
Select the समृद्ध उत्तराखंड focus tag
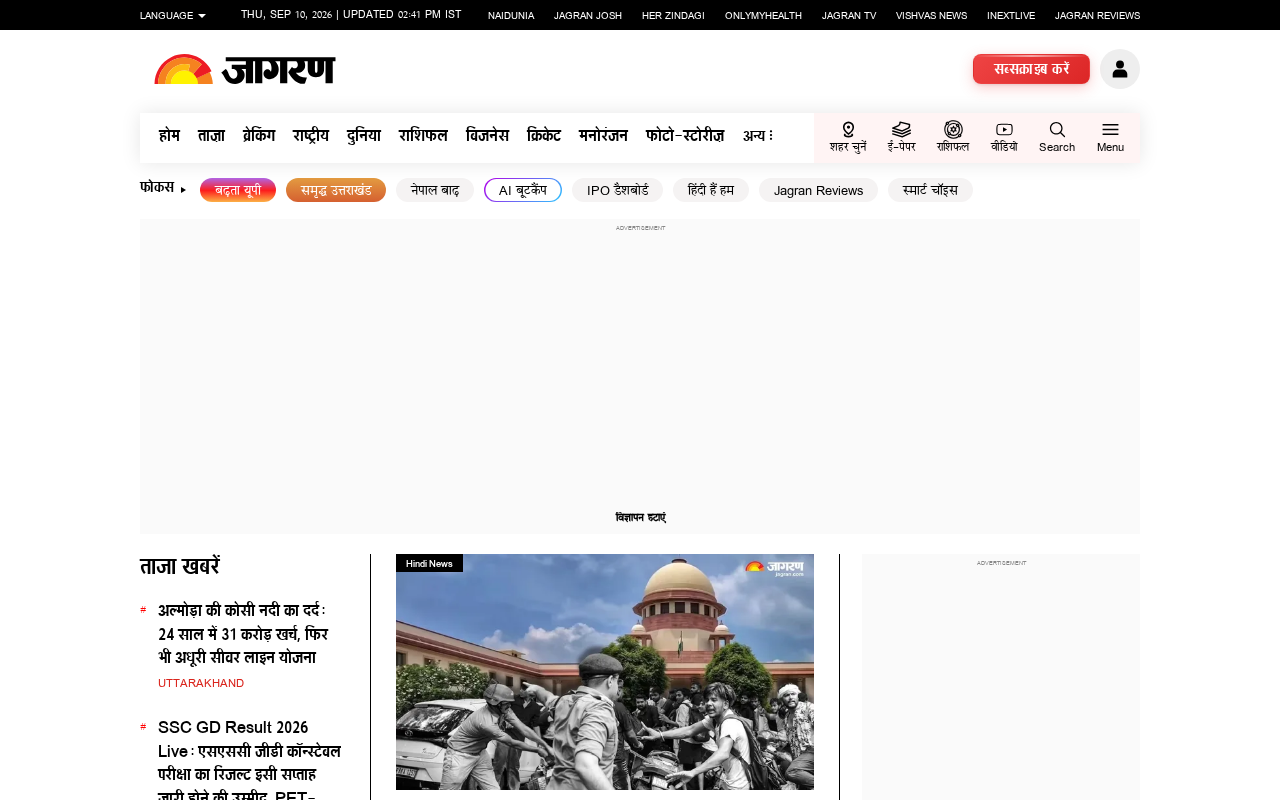[336, 190]
